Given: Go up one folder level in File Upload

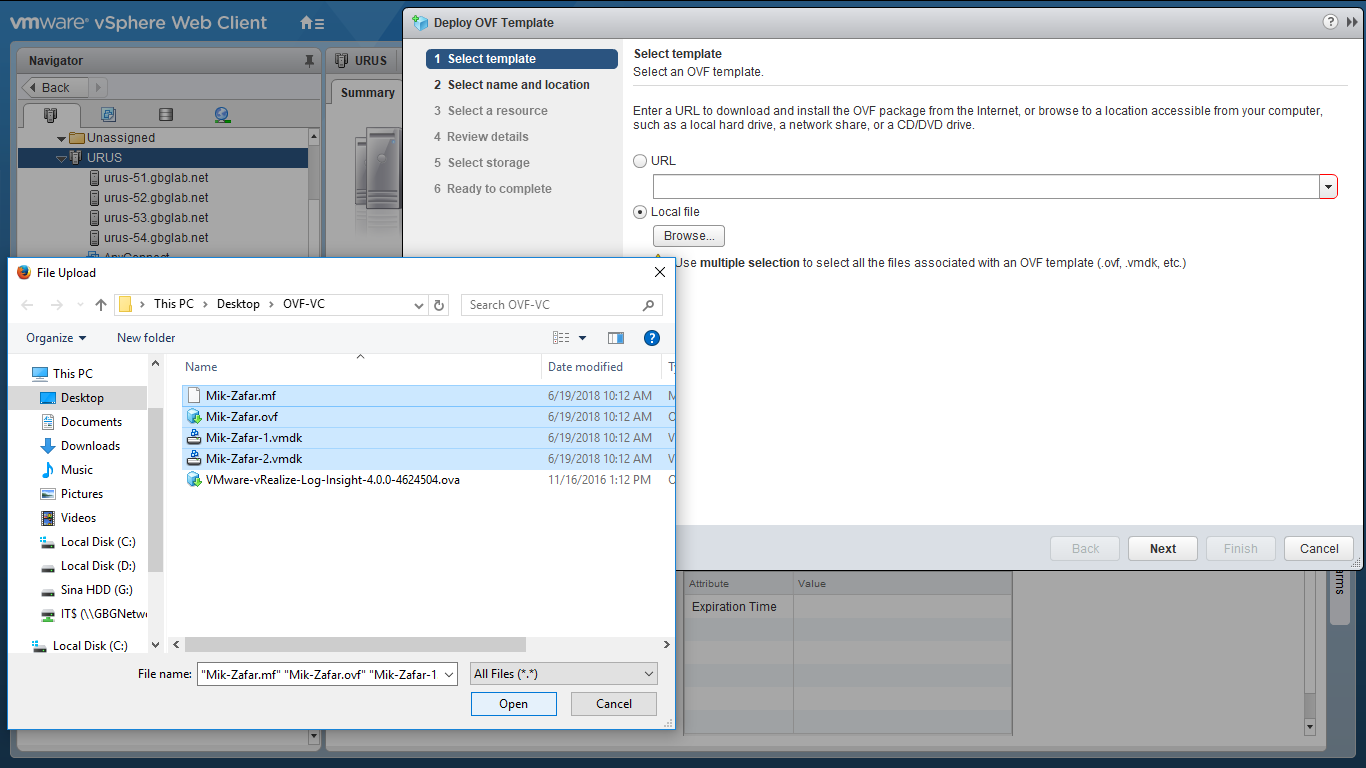Looking at the screenshot, I should pyautogui.click(x=100, y=305).
